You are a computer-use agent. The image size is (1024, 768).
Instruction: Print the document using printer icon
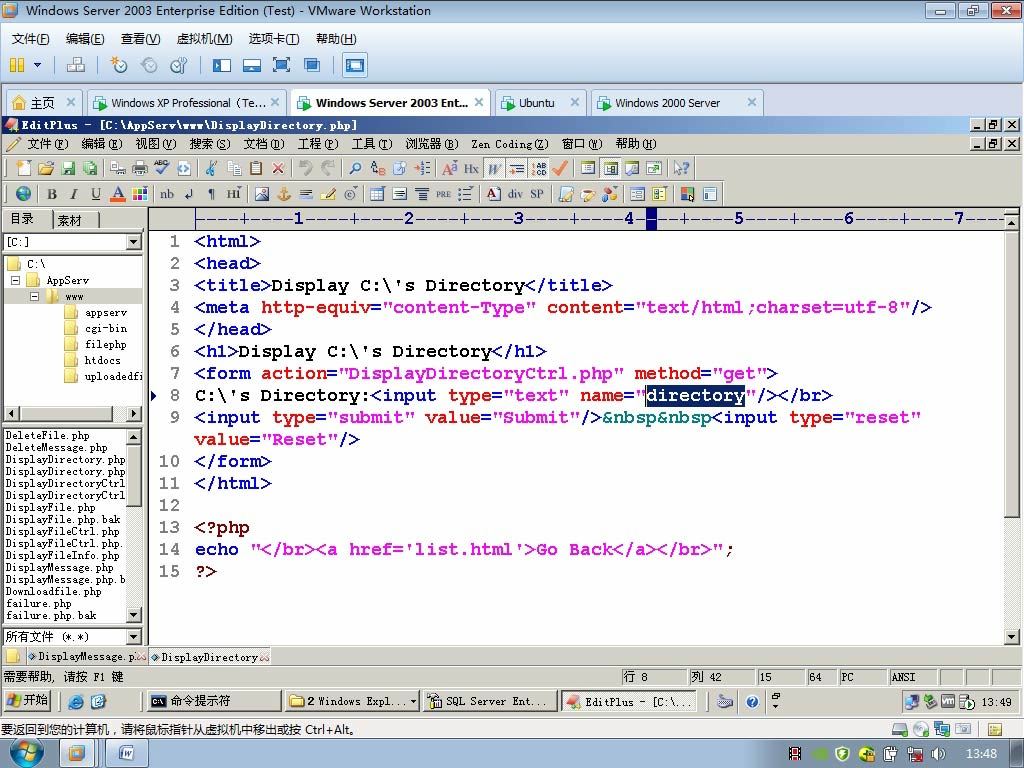click(x=140, y=168)
